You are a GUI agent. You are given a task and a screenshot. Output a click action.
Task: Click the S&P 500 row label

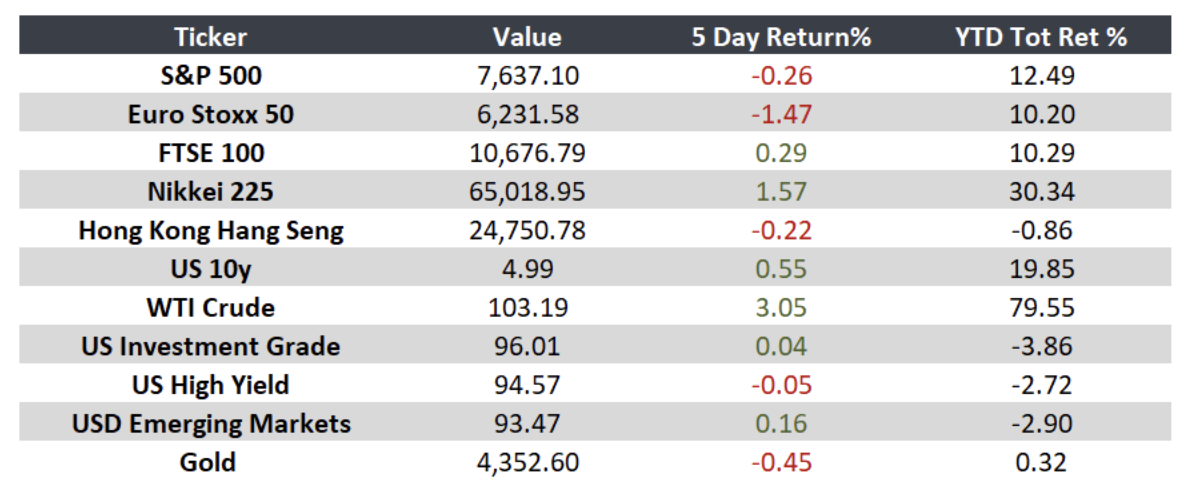(211, 75)
